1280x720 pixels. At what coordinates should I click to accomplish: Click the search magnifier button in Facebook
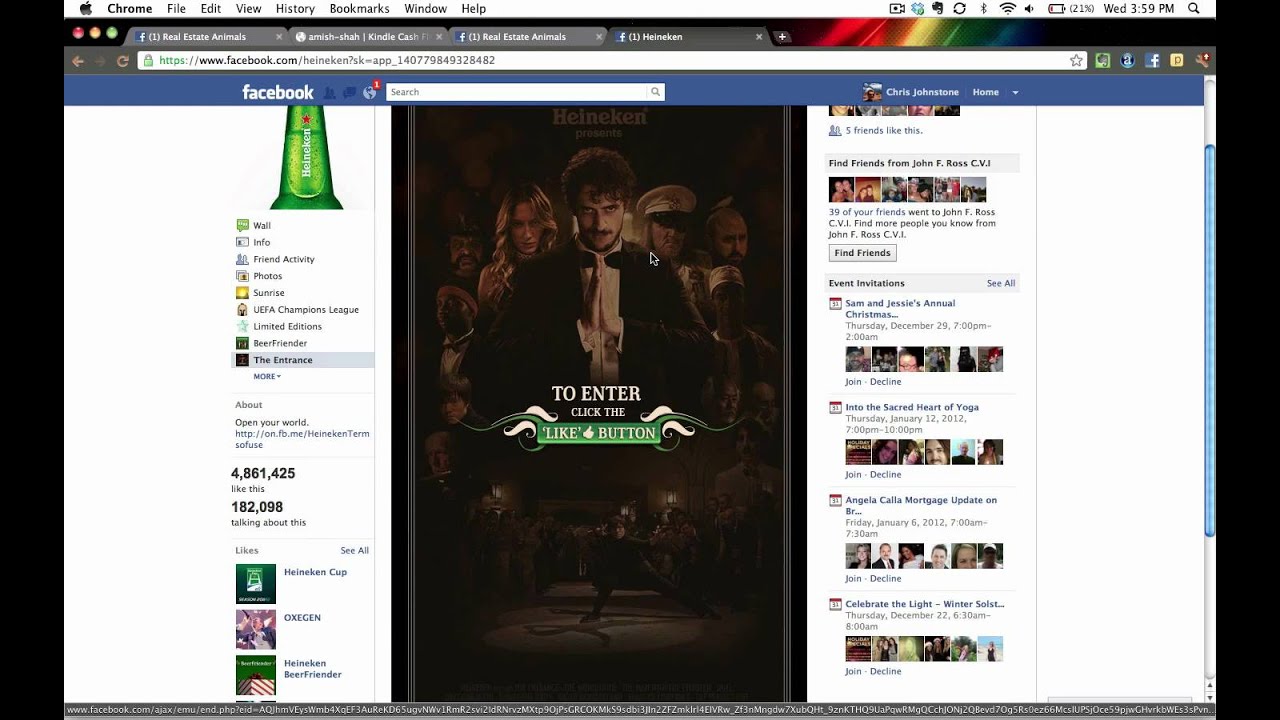[655, 92]
